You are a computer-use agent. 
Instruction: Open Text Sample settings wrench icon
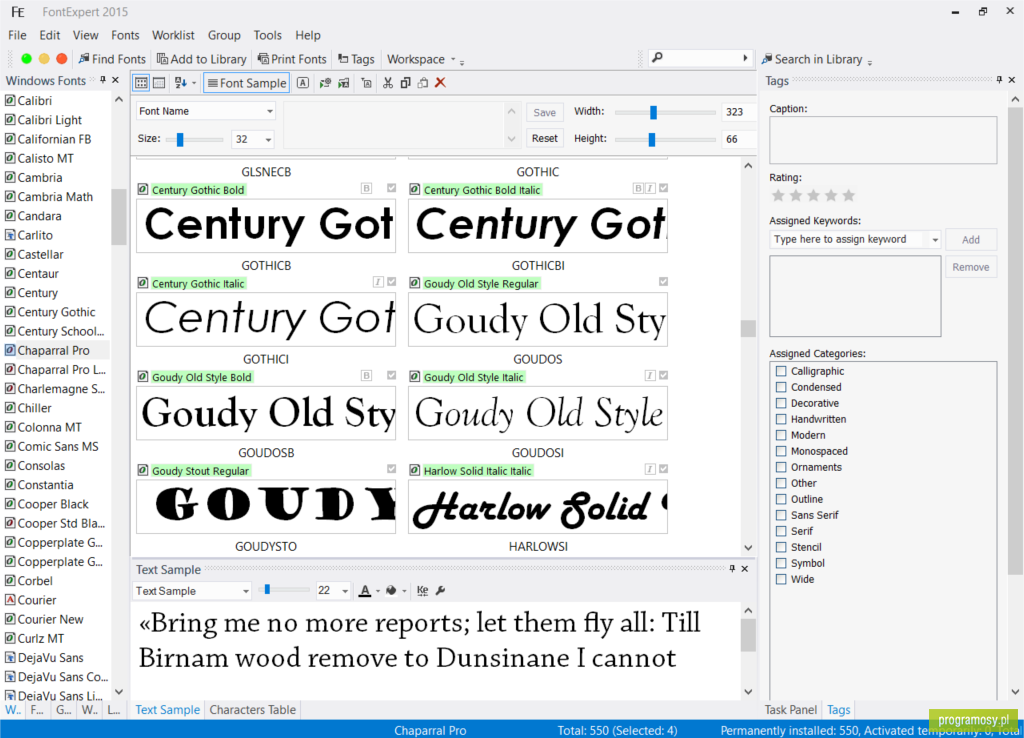click(441, 591)
